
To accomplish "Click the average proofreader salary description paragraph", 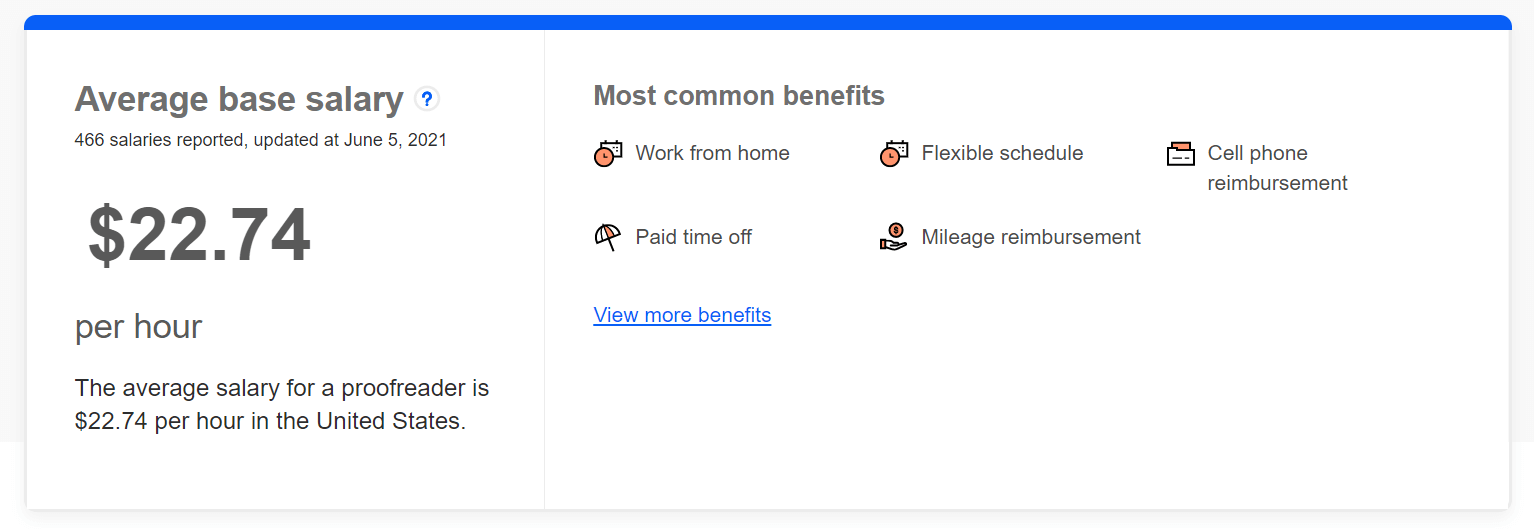I will pyautogui.click(x=282, y=404).
